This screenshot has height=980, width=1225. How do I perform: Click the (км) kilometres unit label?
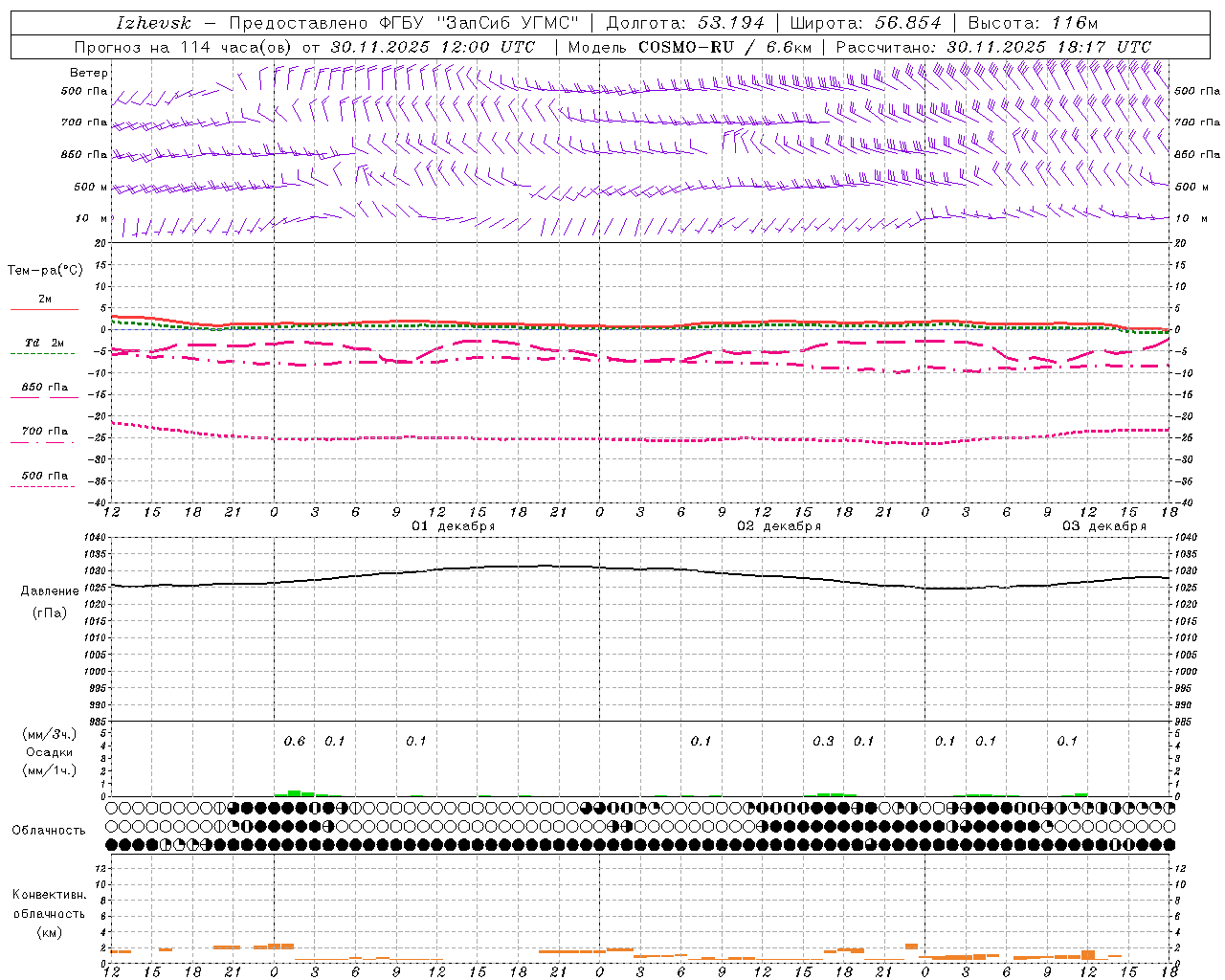pyautogui.click(x=50, y=932)
